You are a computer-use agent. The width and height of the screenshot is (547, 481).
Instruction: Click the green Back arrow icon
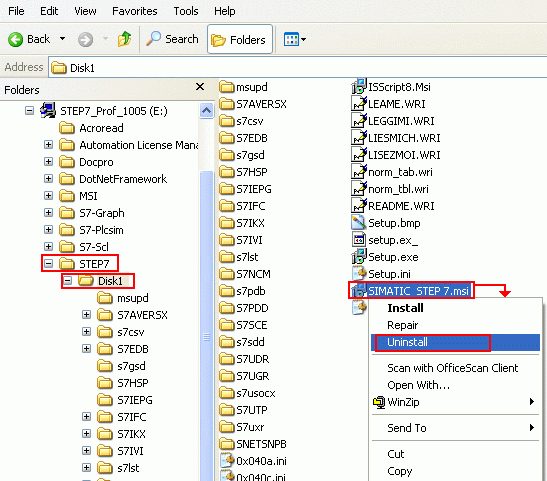pyautogui.click(x=15, y=39)
